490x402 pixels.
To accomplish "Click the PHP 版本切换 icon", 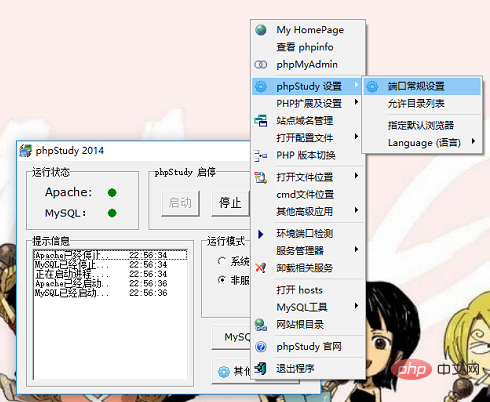I will [261, 155].
